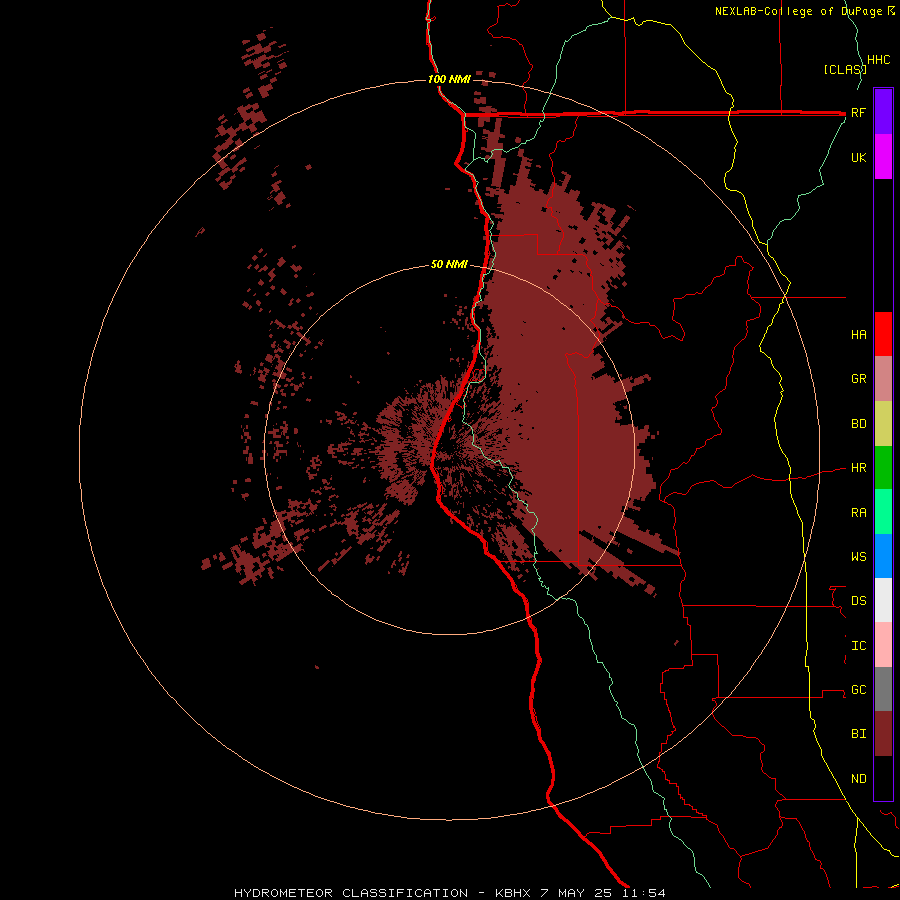Click the ND legend label

[x=859, y=779]
